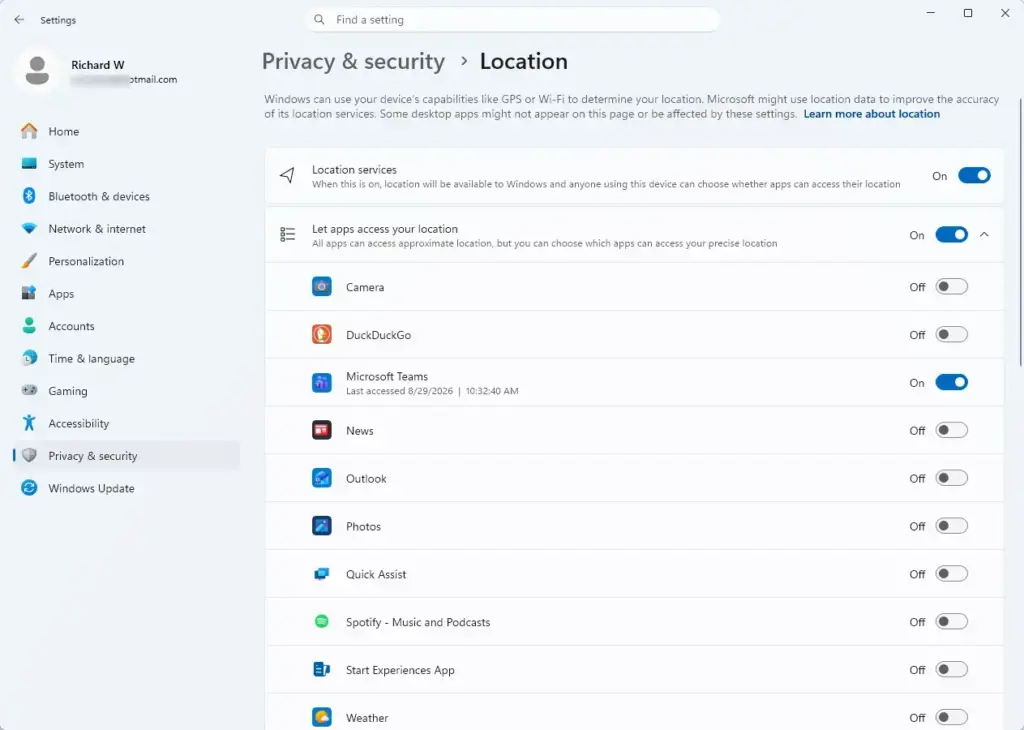Click the Gaming controller icon

(x=29, y=390)
